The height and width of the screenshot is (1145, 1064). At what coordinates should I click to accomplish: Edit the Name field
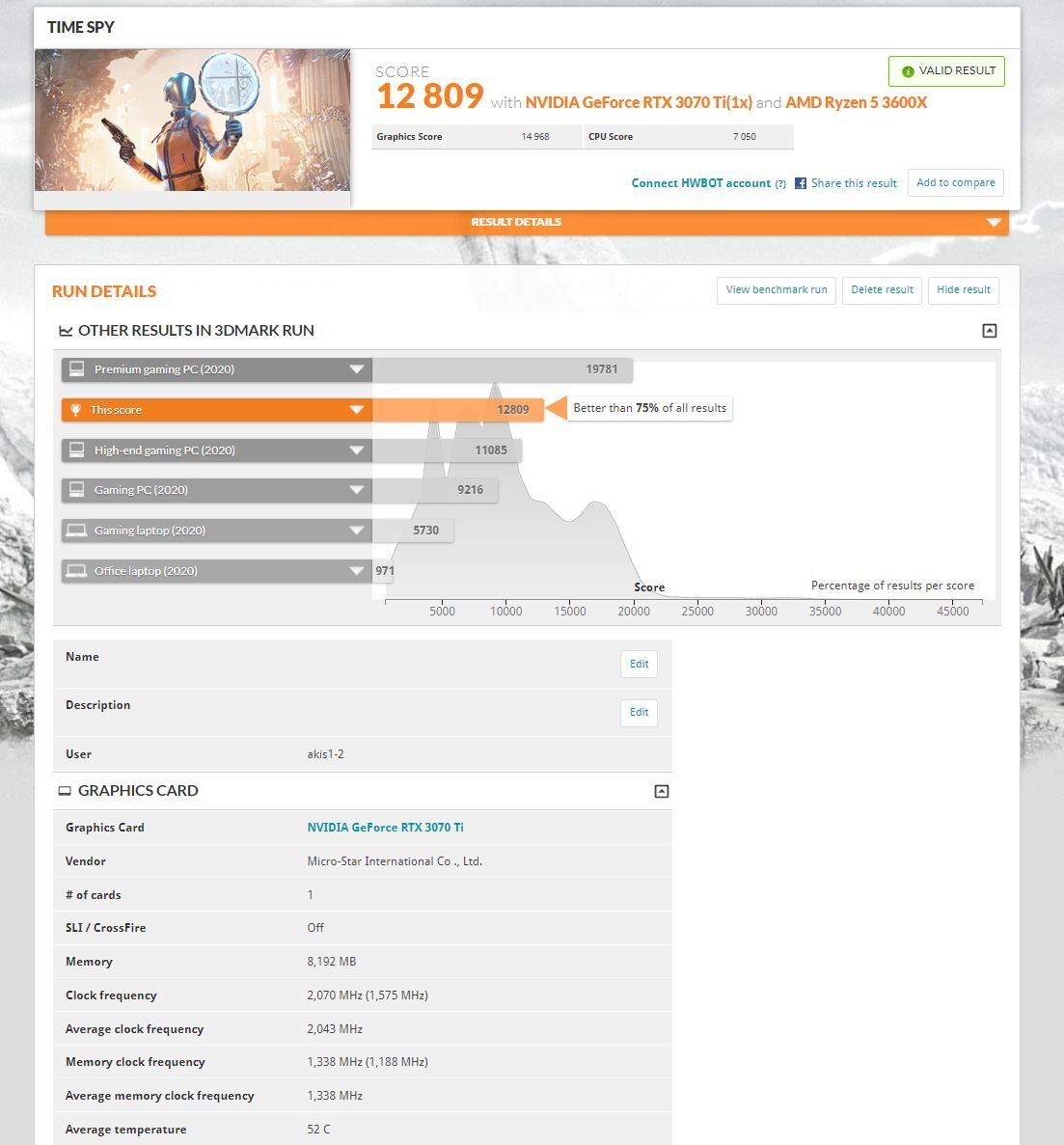pyautogui.click(x=639, y=664)
